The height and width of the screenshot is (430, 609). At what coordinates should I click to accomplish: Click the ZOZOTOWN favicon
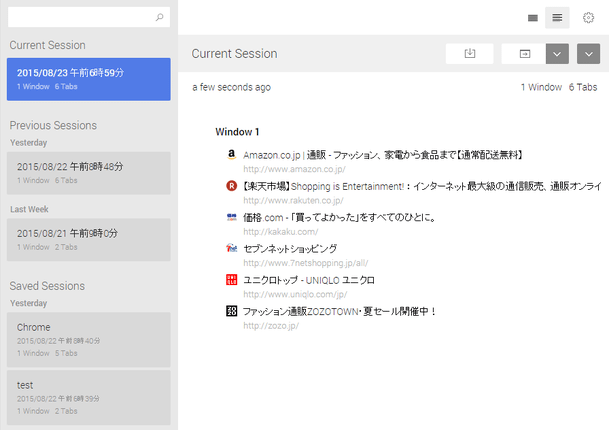tap(231, 311)
